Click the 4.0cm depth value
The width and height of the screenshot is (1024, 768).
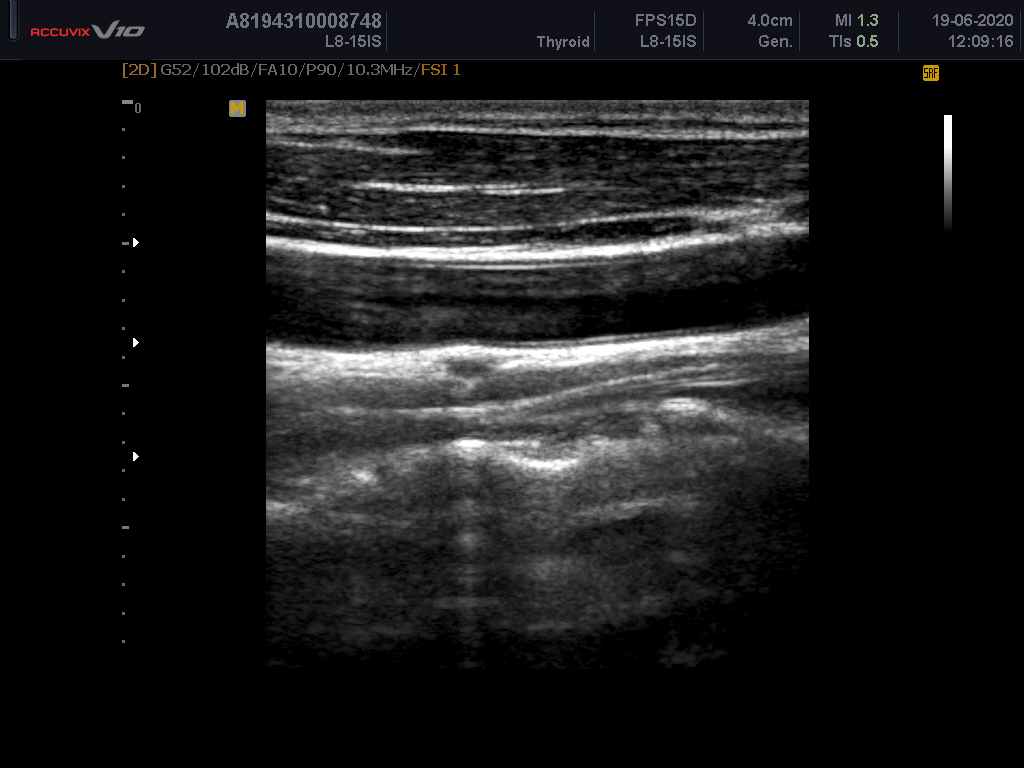[769, 21]
